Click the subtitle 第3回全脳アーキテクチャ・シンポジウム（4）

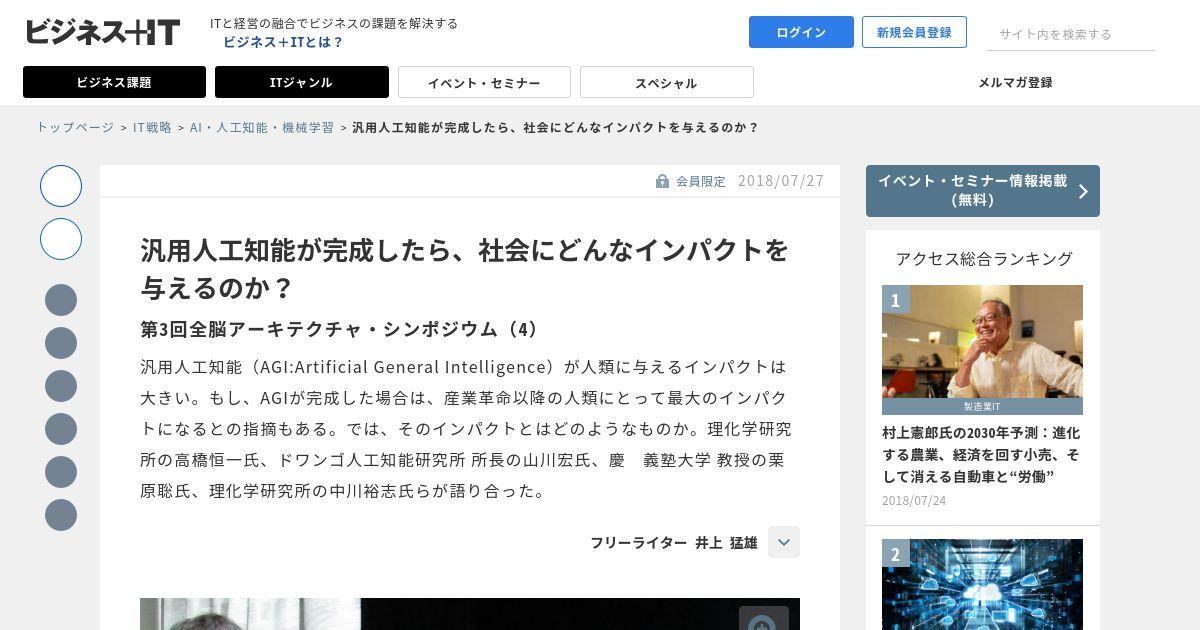343,329
